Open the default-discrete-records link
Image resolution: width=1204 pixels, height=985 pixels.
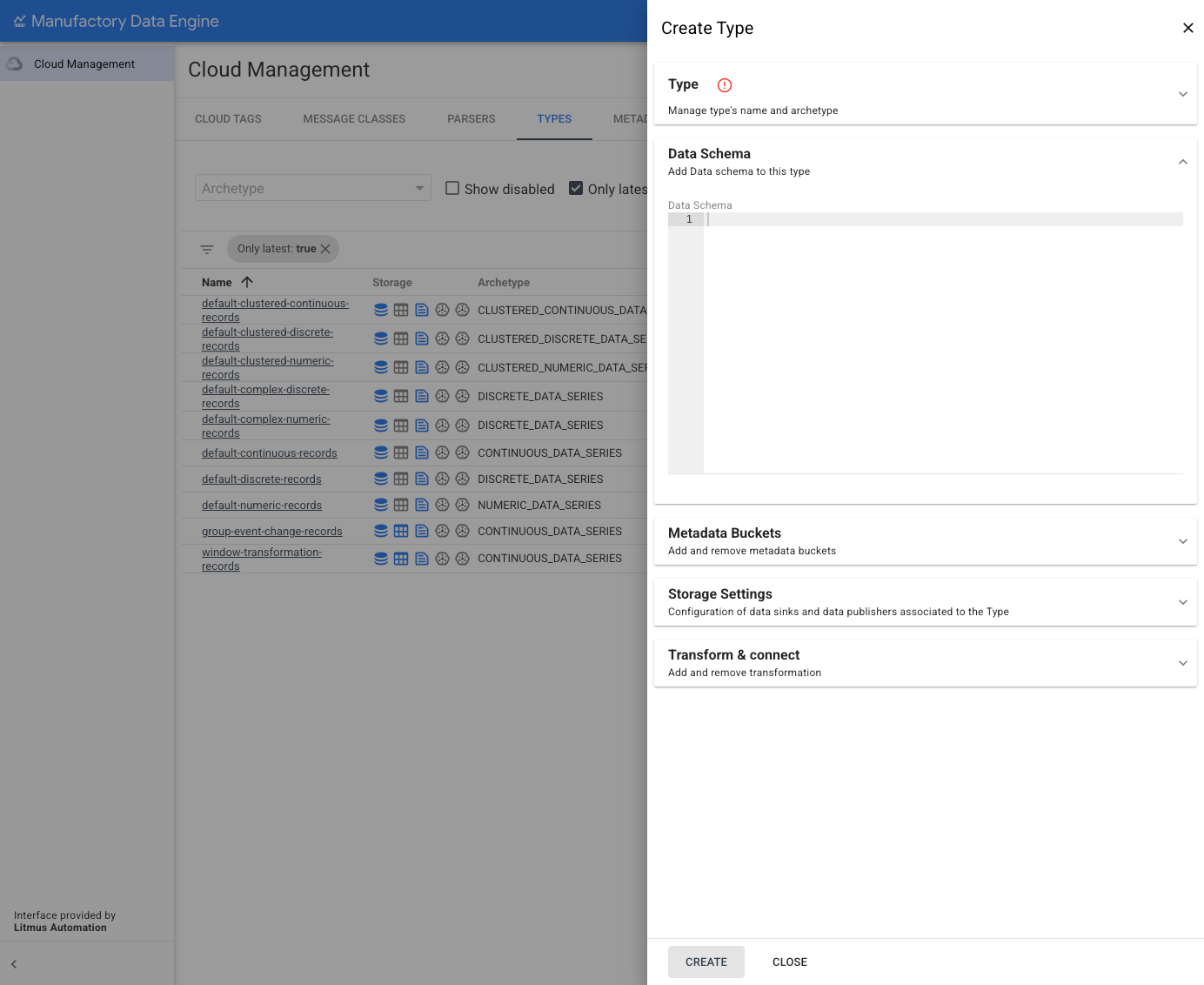click(x=262, y=479)
